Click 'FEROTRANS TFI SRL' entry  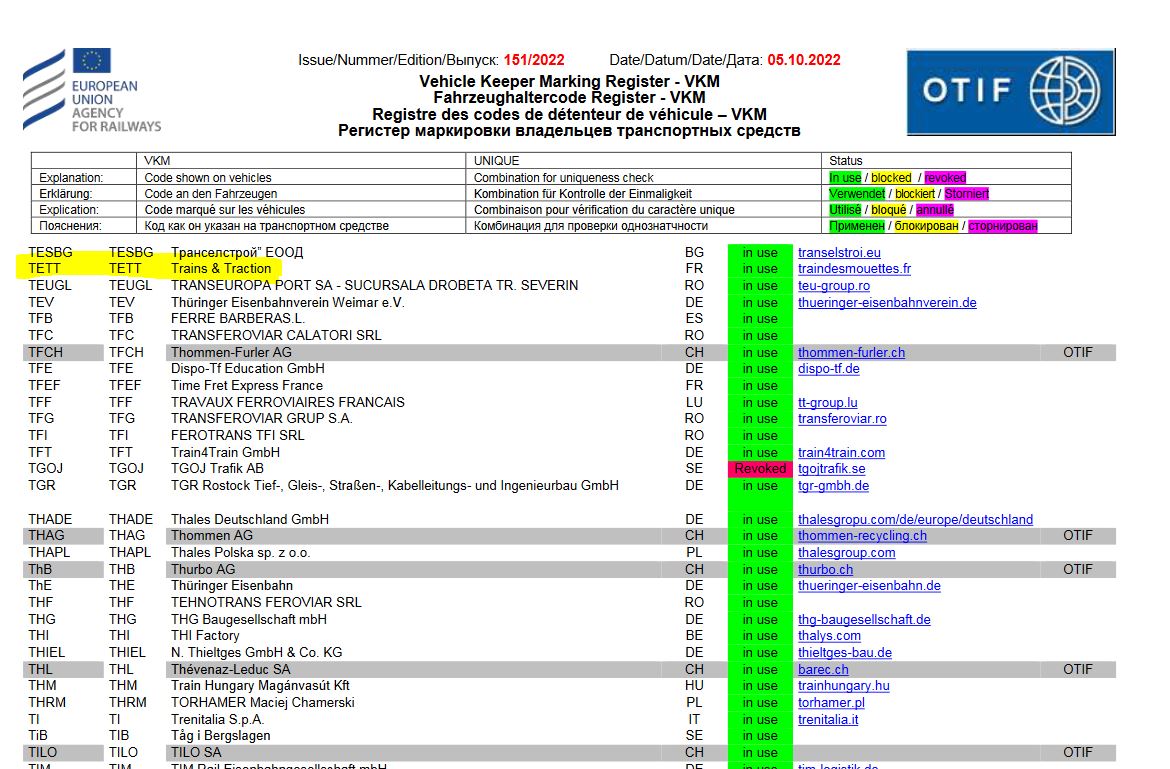coord(237,436)
